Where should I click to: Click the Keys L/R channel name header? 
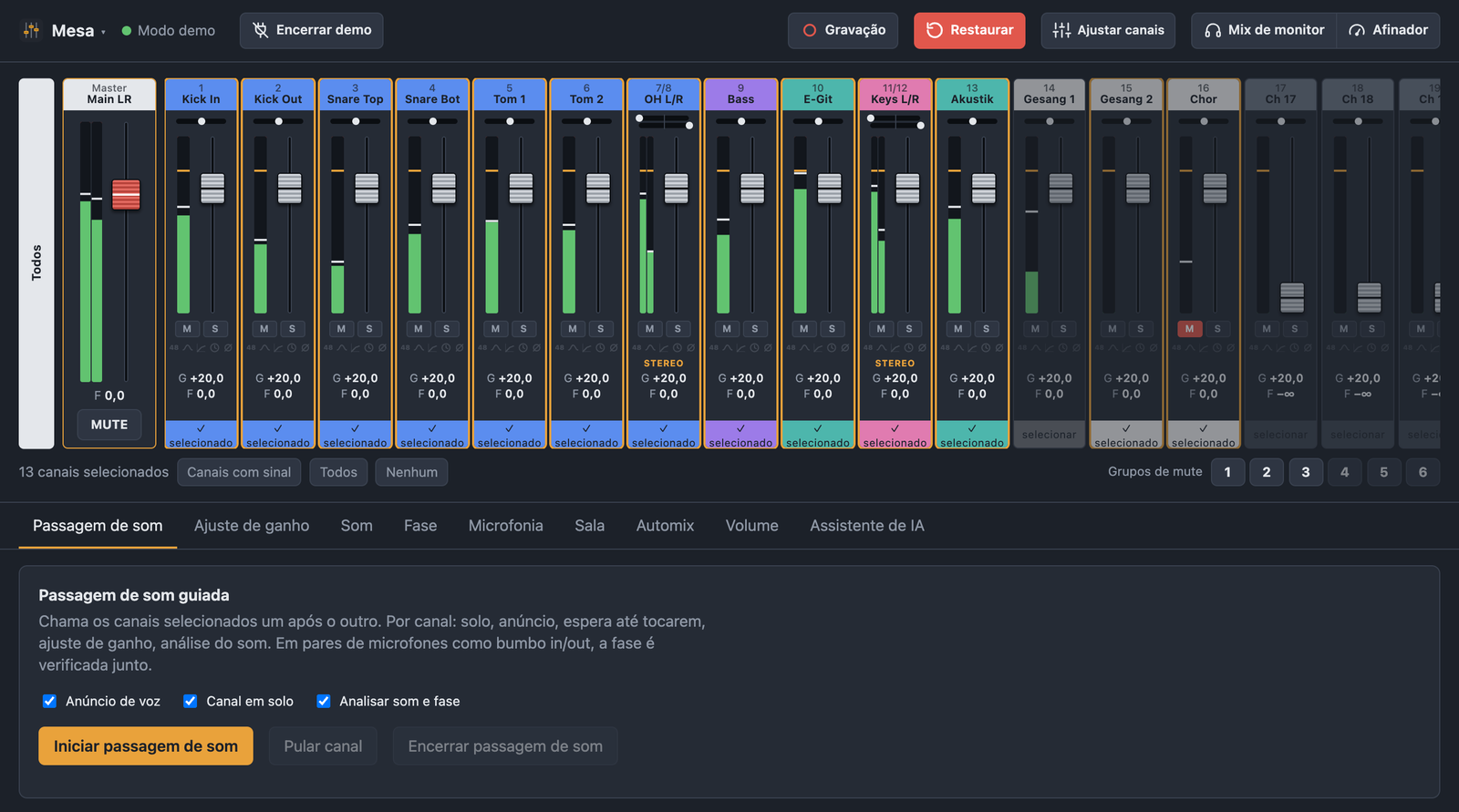(895, 95)
